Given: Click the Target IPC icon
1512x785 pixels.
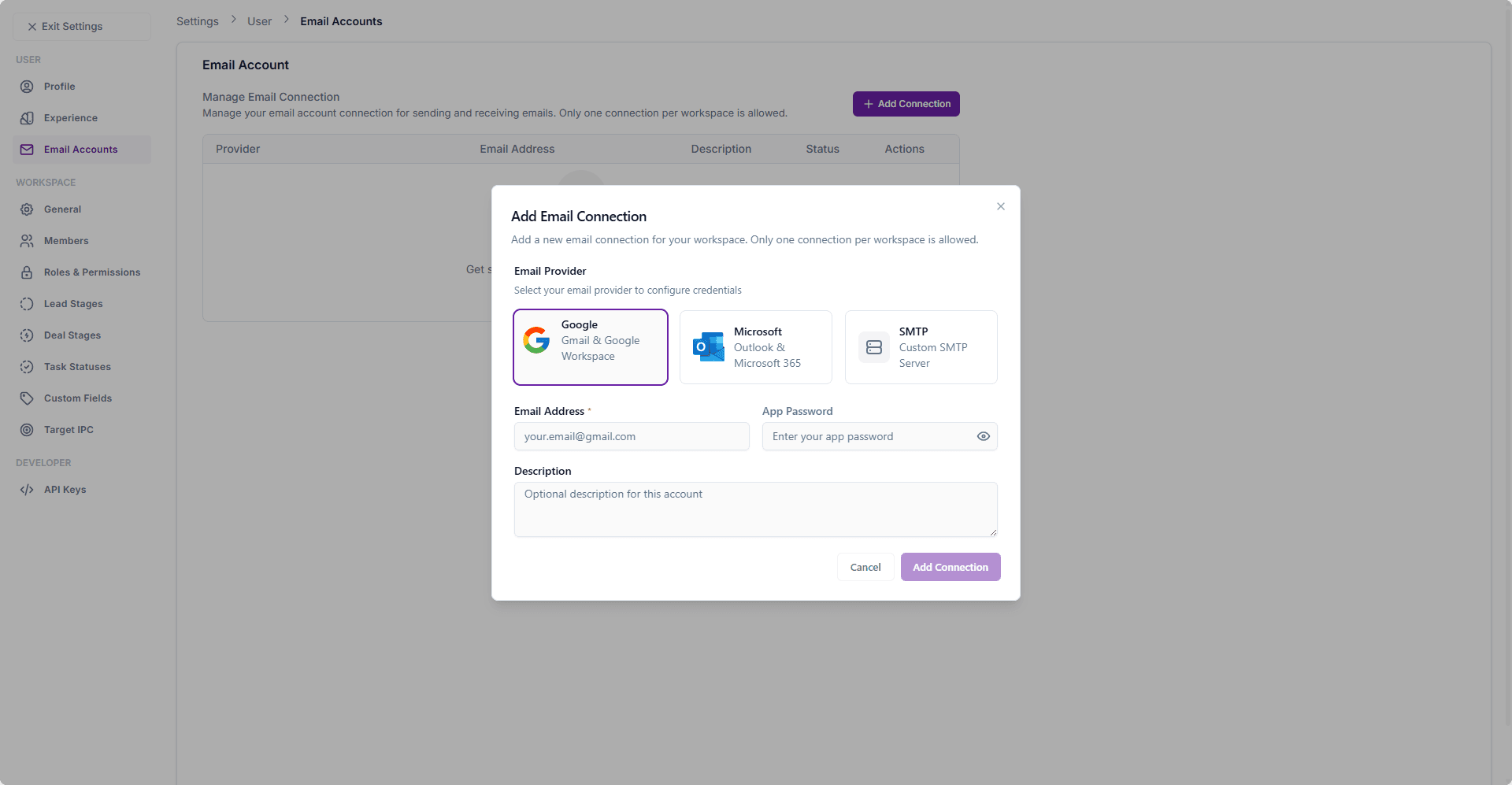Looking at the screenshot, I should tap(26, 430).
